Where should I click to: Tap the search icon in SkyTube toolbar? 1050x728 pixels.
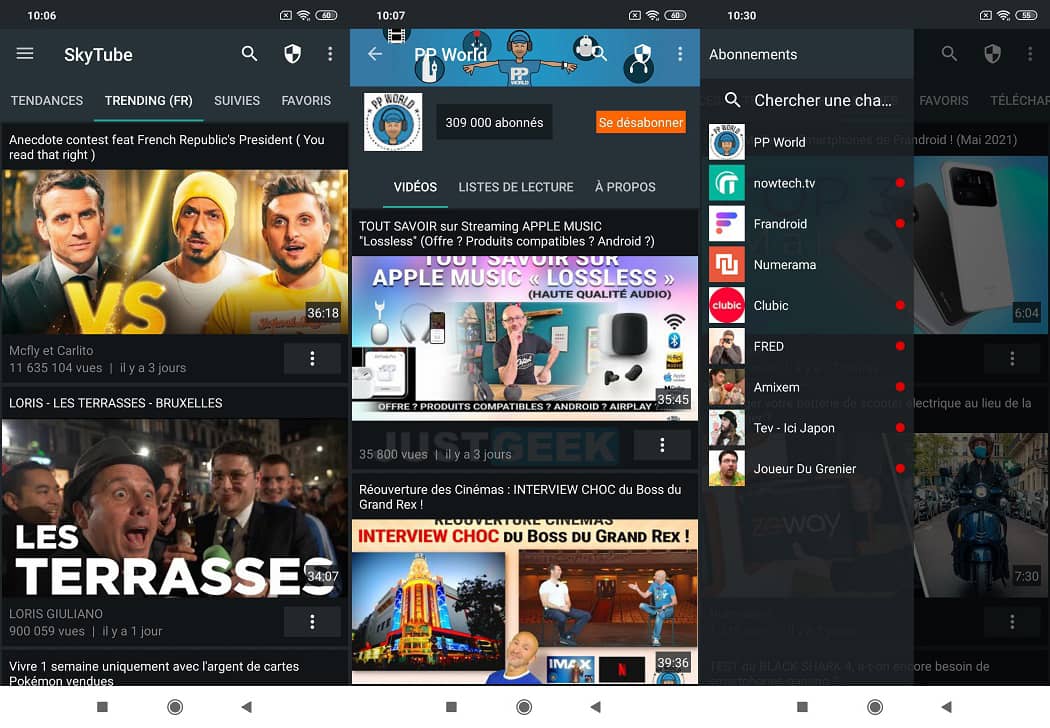tap(249, 54)
